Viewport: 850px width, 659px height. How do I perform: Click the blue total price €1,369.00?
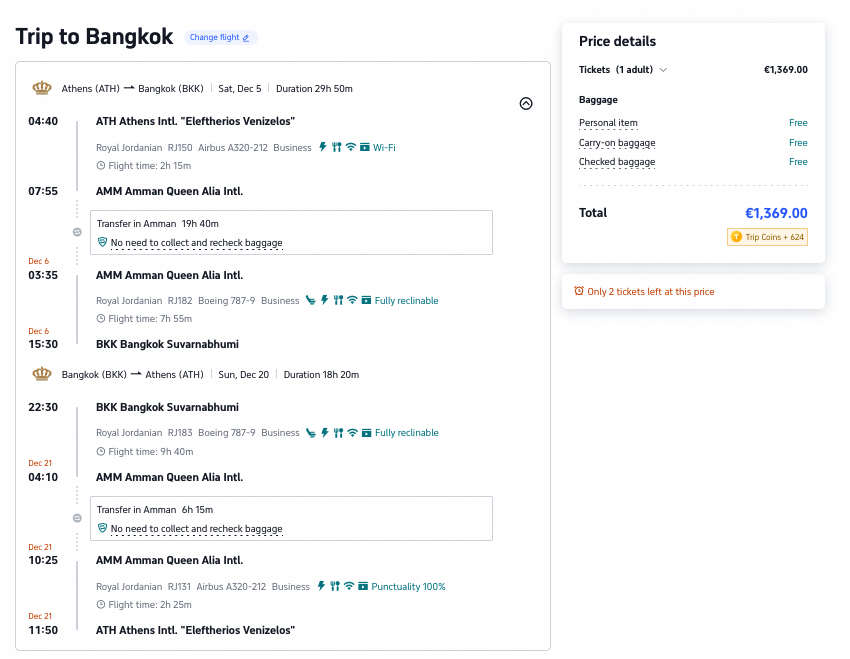(776, 213)
